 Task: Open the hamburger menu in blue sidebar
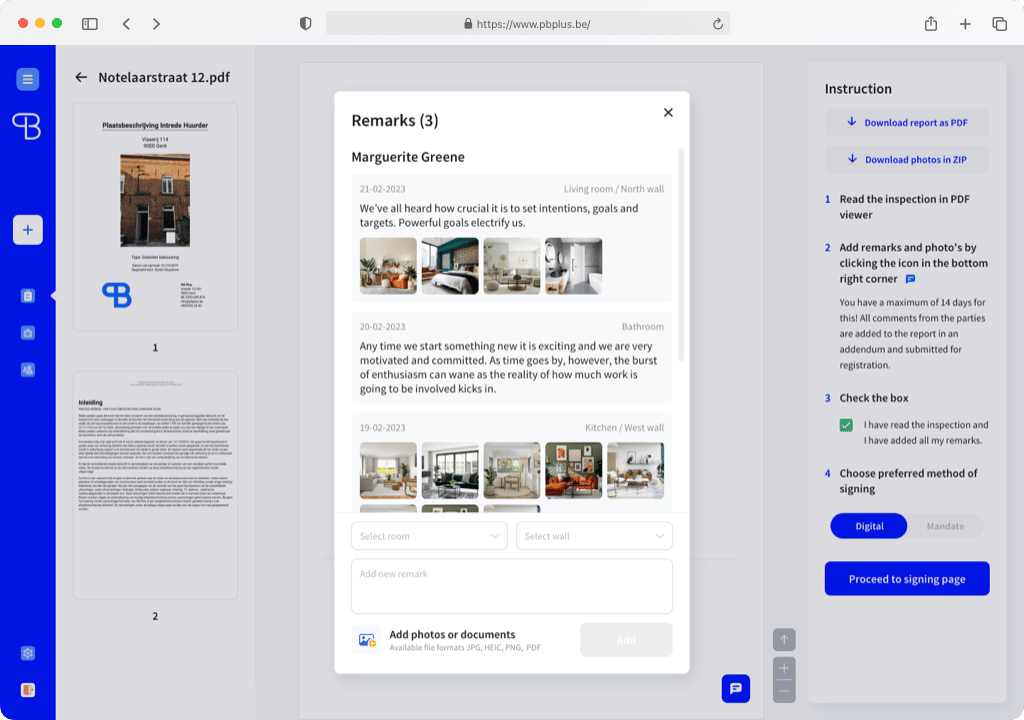coord(27,79)
